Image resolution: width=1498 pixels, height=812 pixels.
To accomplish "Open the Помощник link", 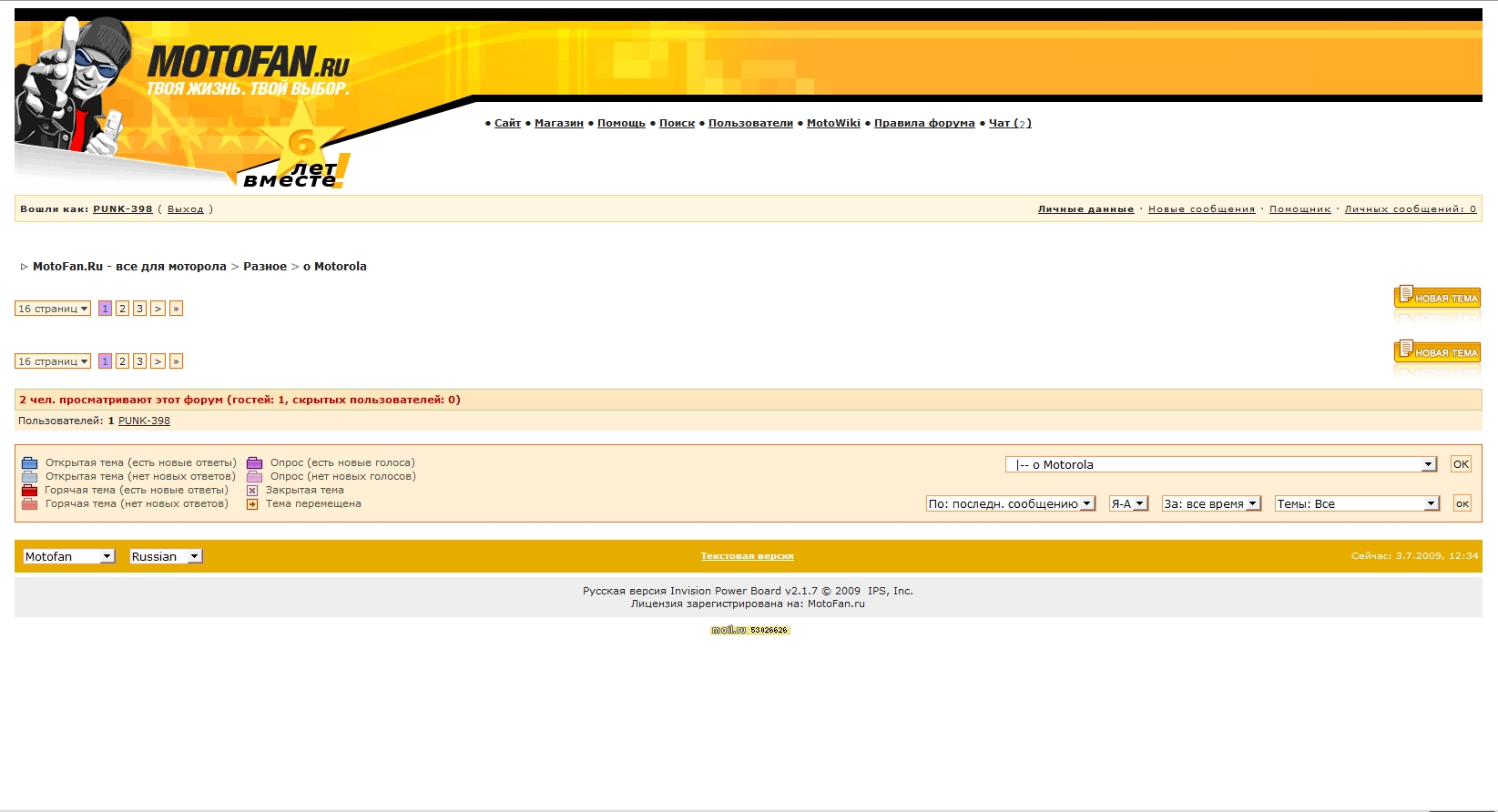I will point(1299,208).
